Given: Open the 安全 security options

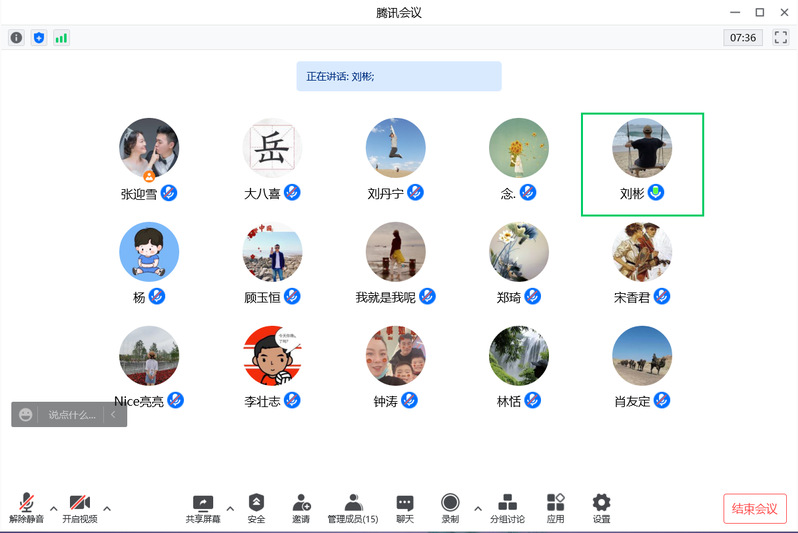Looking at the screenshot, I should [256, 507].
